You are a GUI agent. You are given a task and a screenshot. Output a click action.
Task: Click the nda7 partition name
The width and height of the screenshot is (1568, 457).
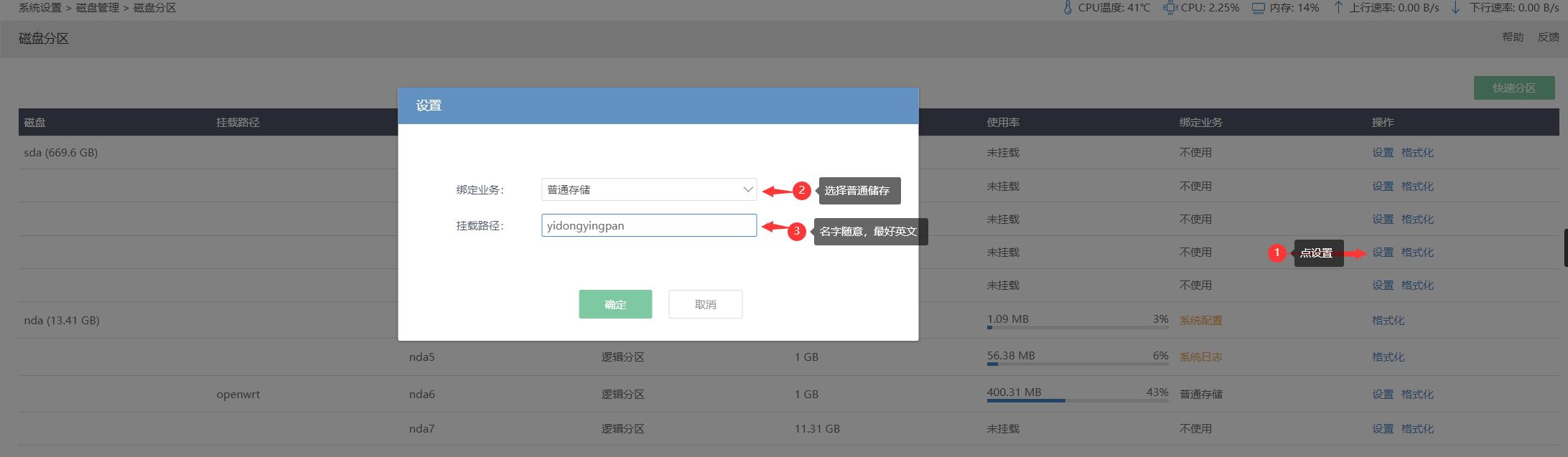(x=422, y=429)
